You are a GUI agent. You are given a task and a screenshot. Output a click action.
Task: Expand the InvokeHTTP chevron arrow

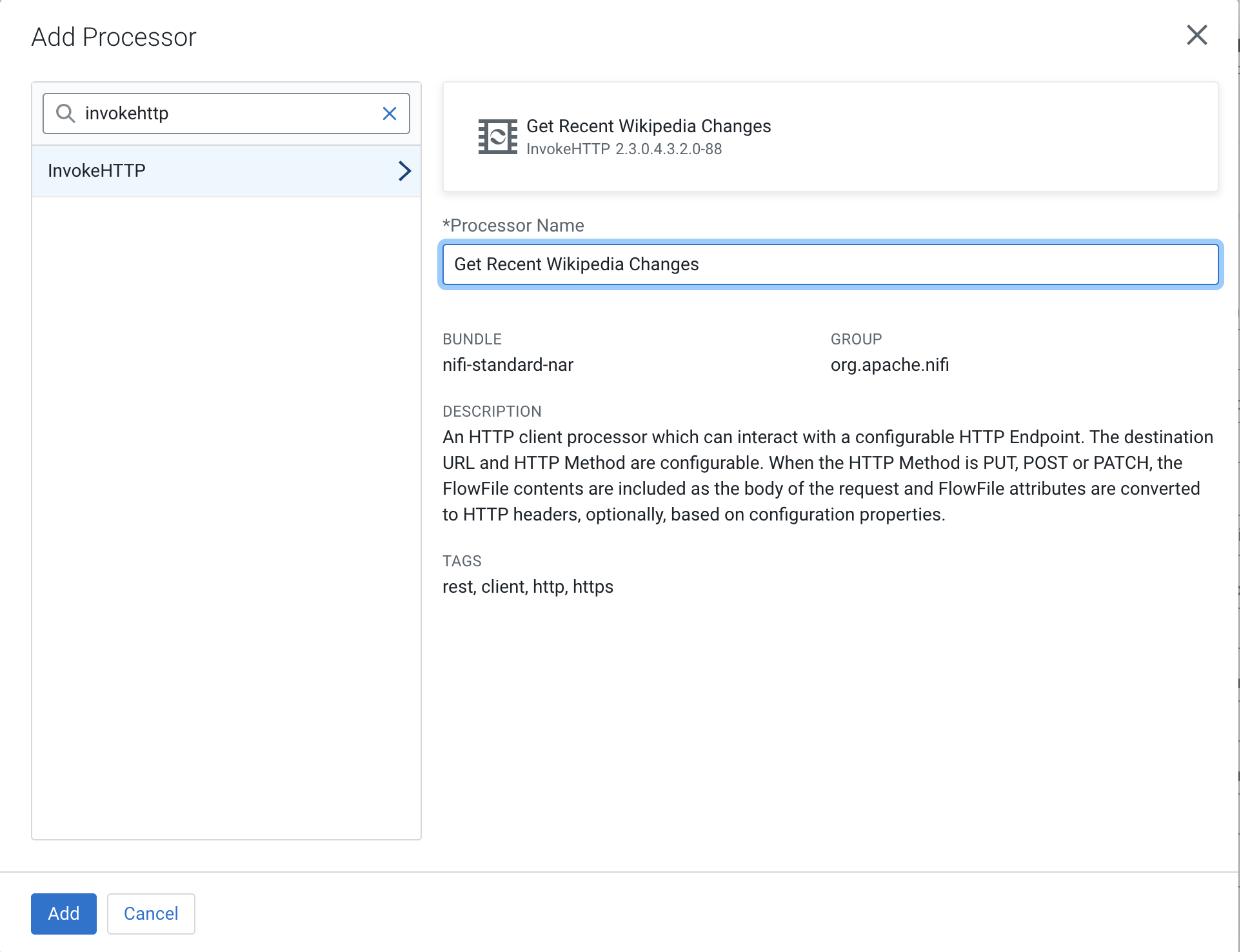click(404, 171)
